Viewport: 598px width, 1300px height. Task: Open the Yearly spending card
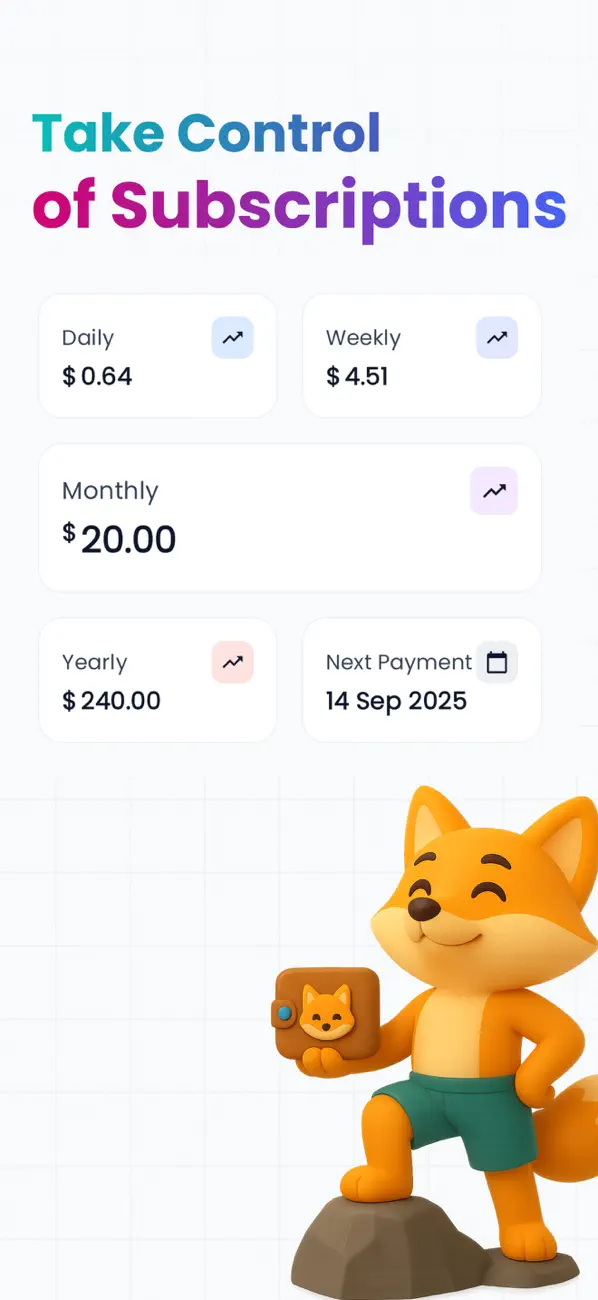(157, 680)
